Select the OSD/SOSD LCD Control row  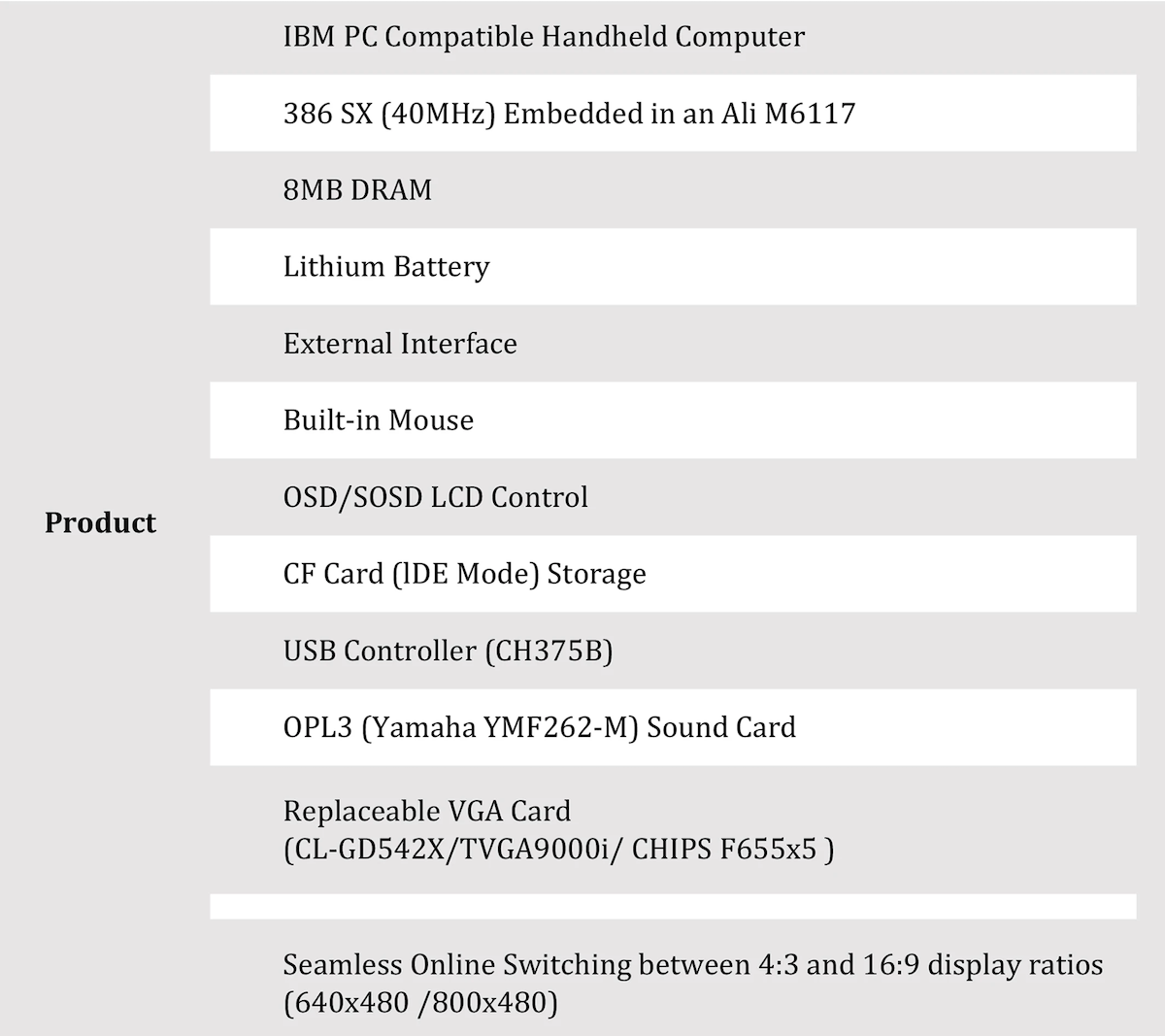point(436,497)
